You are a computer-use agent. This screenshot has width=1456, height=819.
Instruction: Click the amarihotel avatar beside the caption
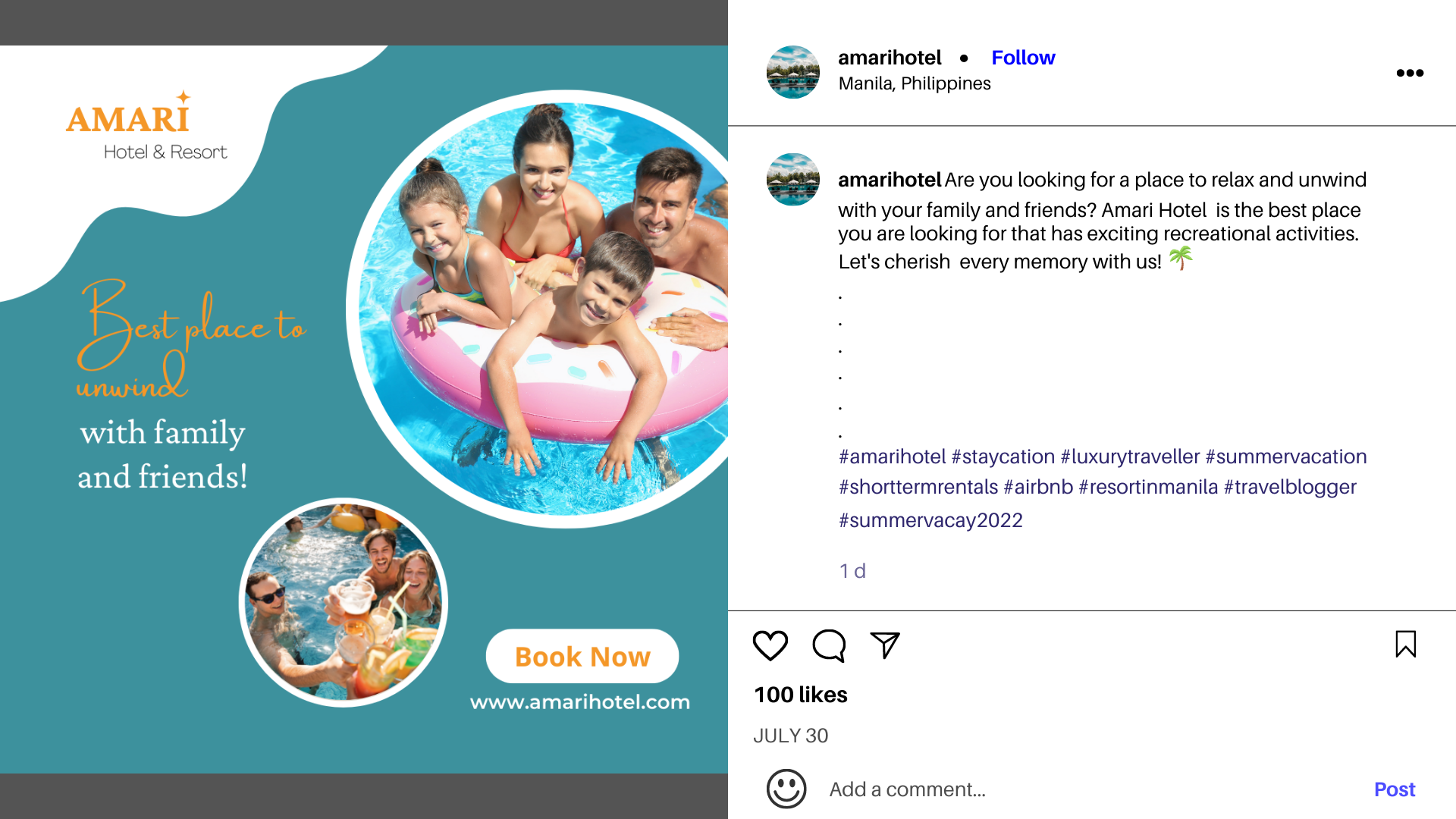click(x=793, y=180)
